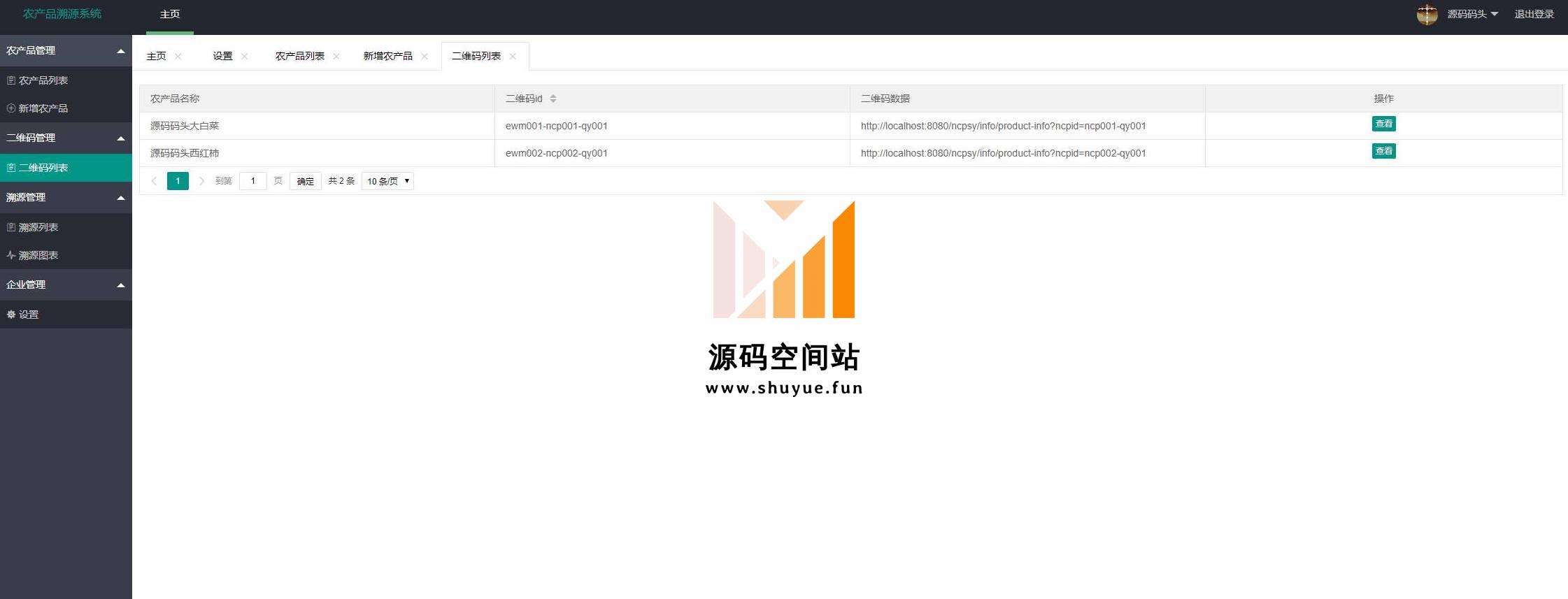Click the user avatar image

(1427, 14)
